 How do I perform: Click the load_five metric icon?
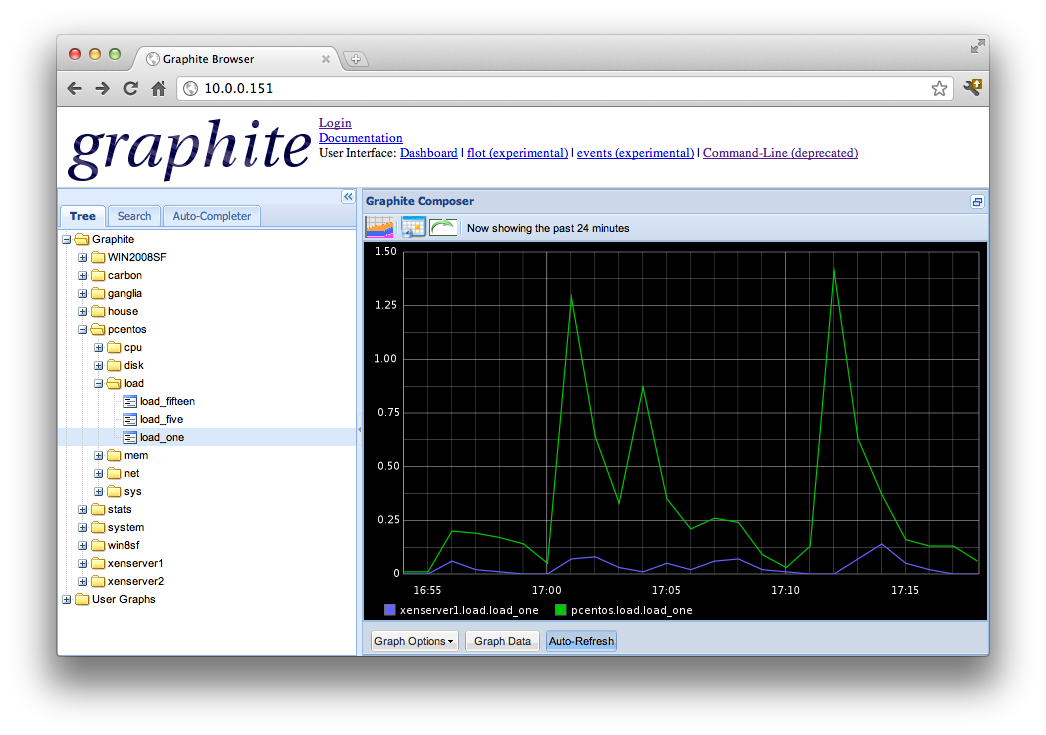pyautogui.click(x=130, y=419)
